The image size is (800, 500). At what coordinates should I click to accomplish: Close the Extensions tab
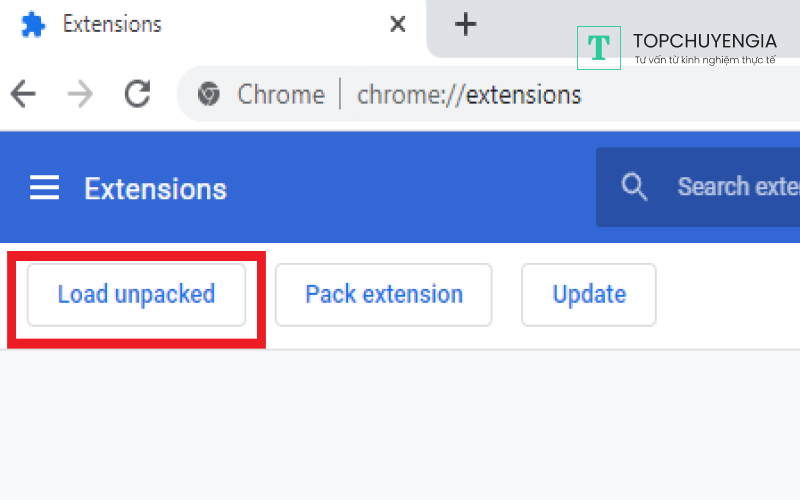pos(397,24)
